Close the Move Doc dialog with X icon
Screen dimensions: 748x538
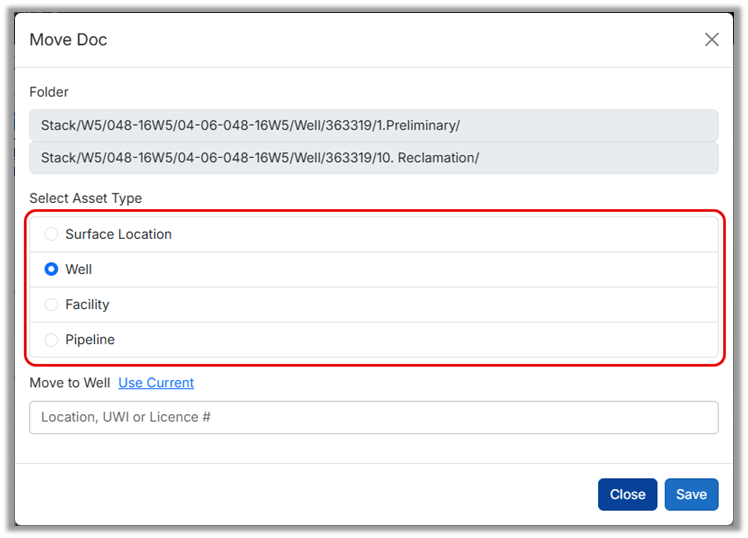[711, 40]
